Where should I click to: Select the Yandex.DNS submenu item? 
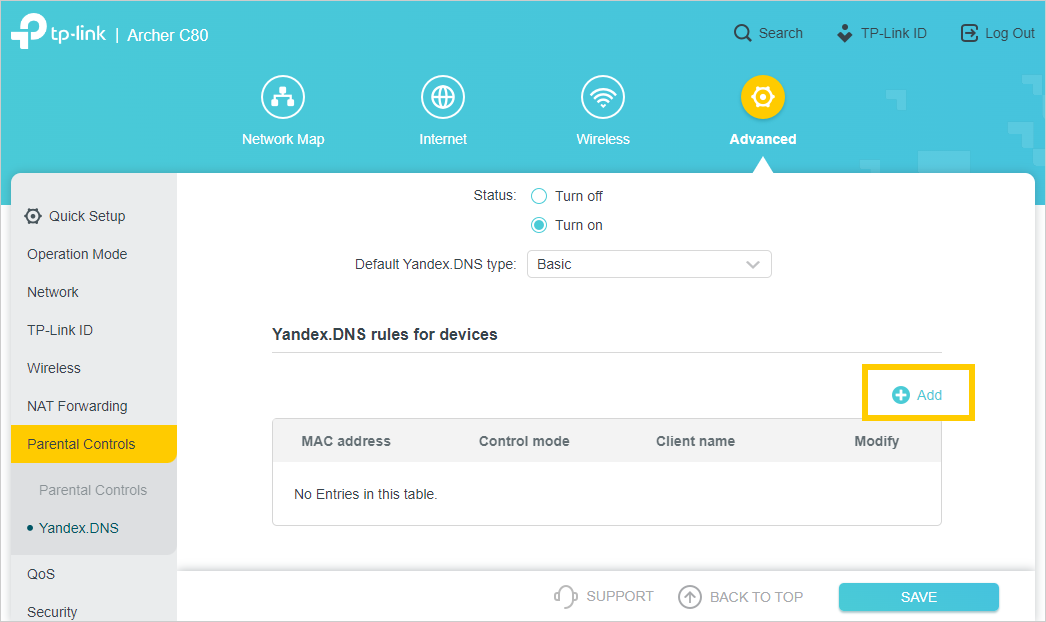78,528
